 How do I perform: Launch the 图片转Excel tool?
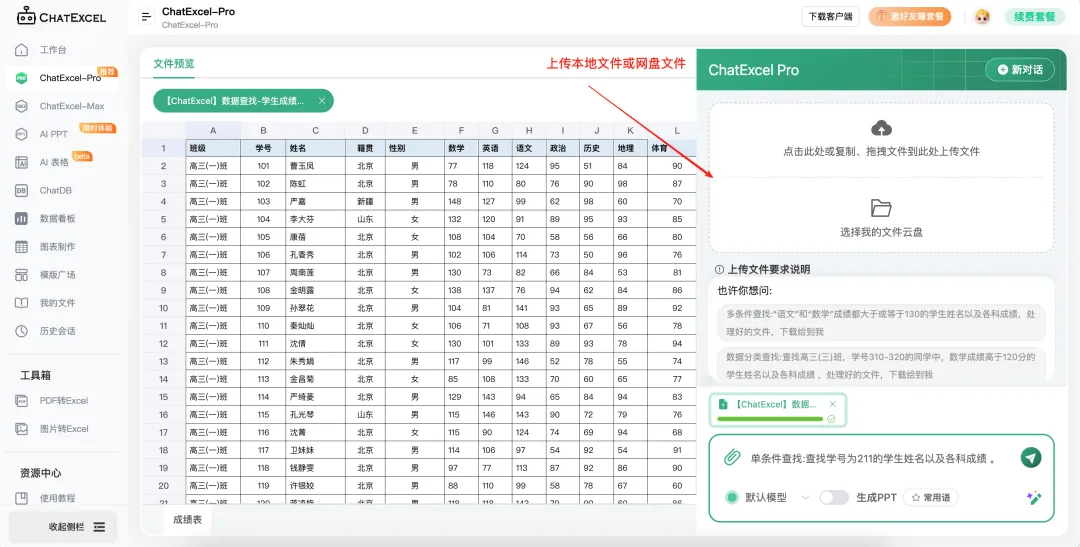63,429
